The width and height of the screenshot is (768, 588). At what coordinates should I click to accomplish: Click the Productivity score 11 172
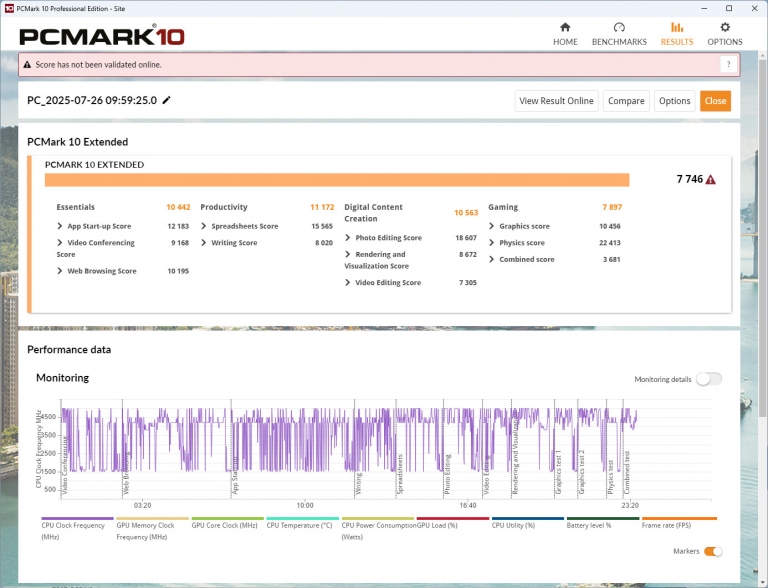322,207
